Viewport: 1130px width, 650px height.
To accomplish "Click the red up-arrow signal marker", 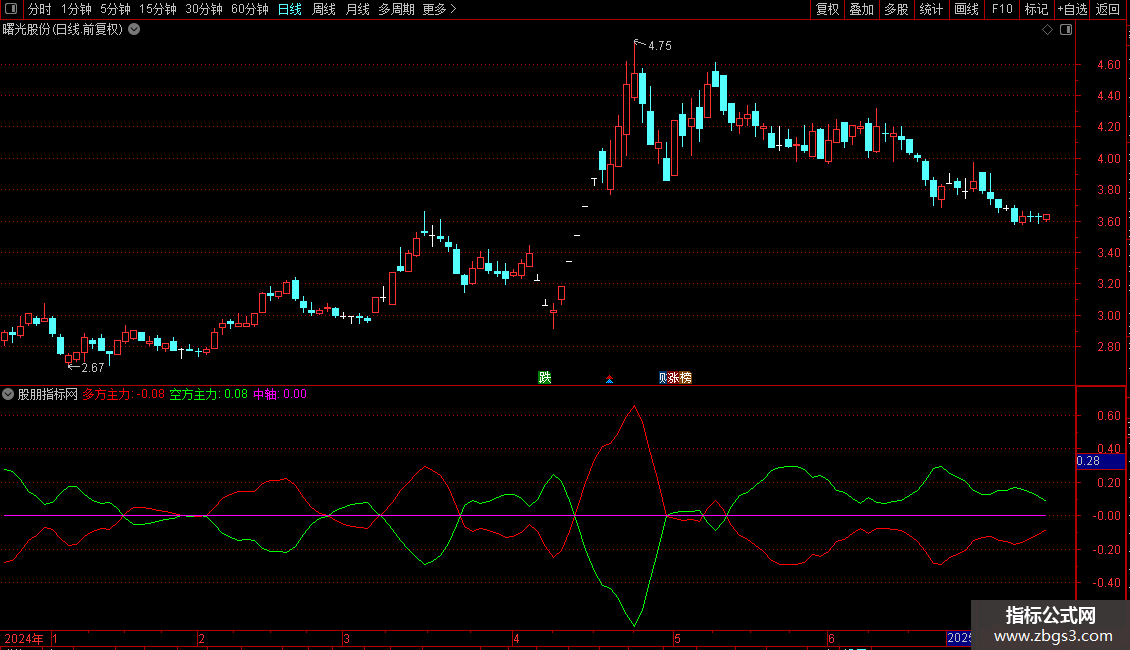I will 610,379.
